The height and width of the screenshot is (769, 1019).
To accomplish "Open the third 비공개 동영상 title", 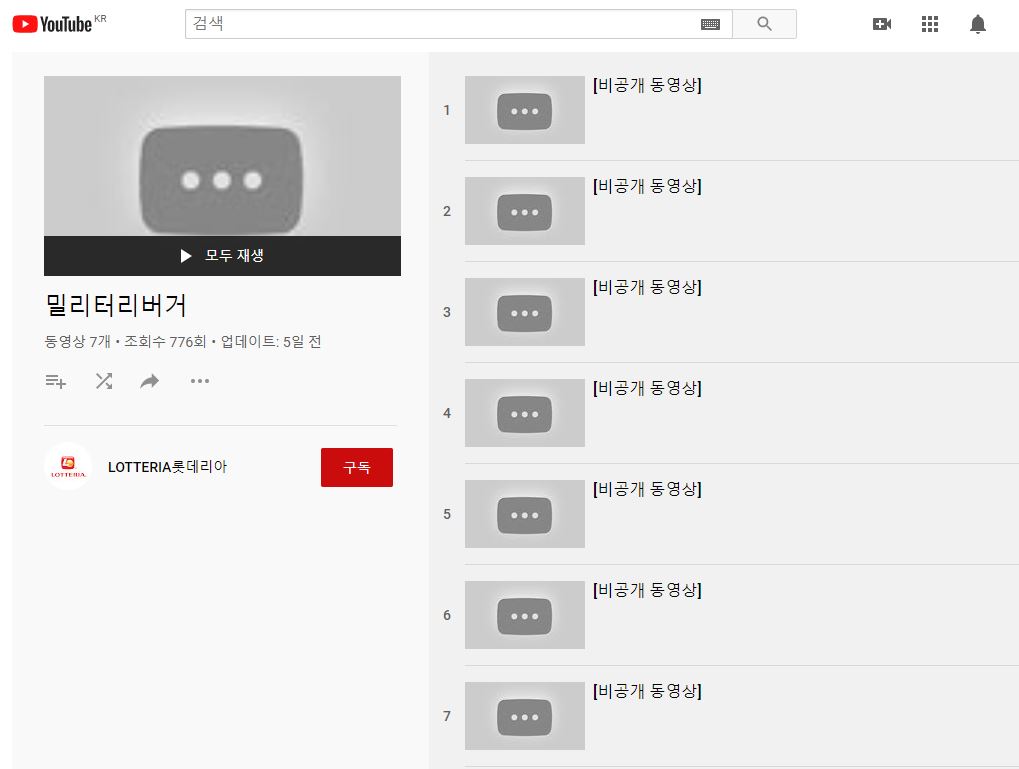I will [647, 288].
